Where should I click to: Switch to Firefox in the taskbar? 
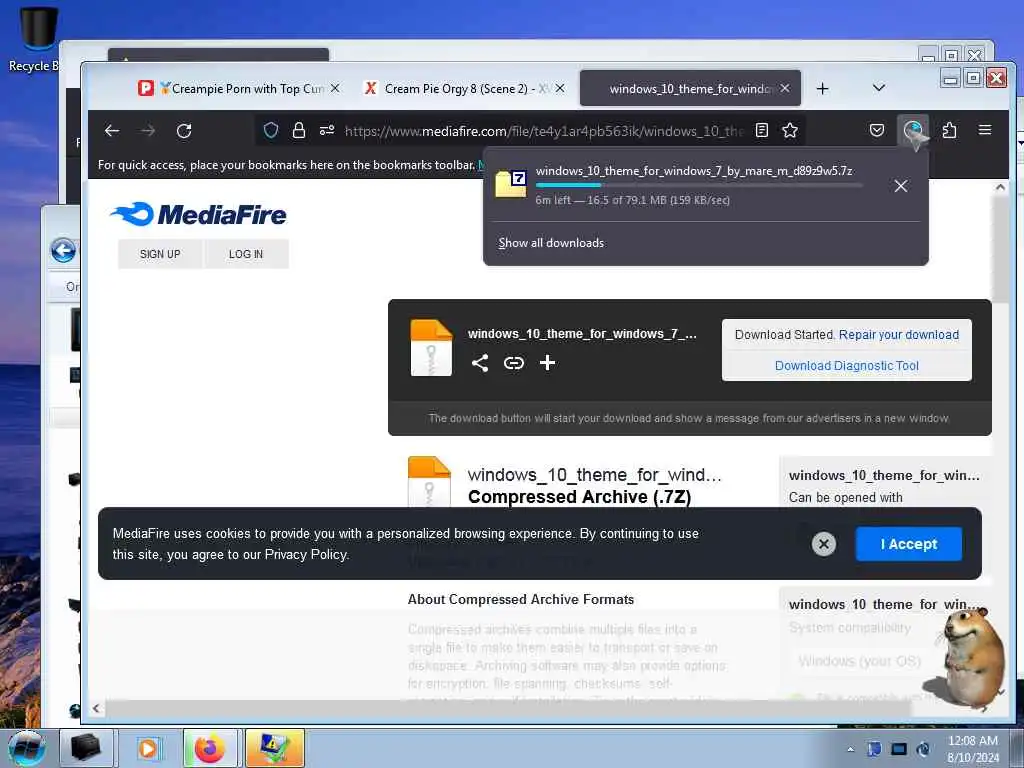(210, 748)
